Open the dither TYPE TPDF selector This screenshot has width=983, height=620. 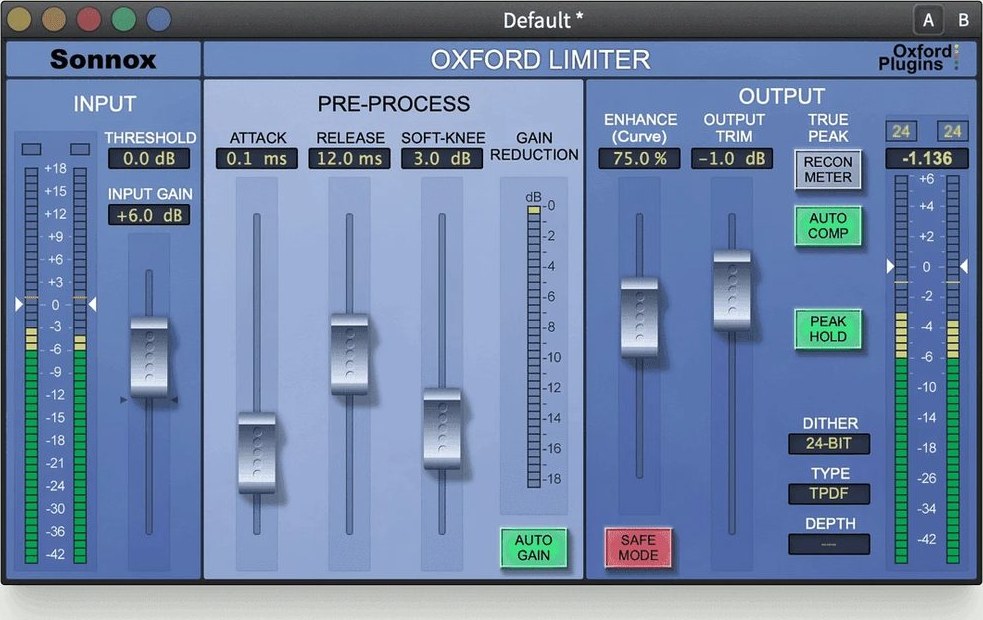829,493
